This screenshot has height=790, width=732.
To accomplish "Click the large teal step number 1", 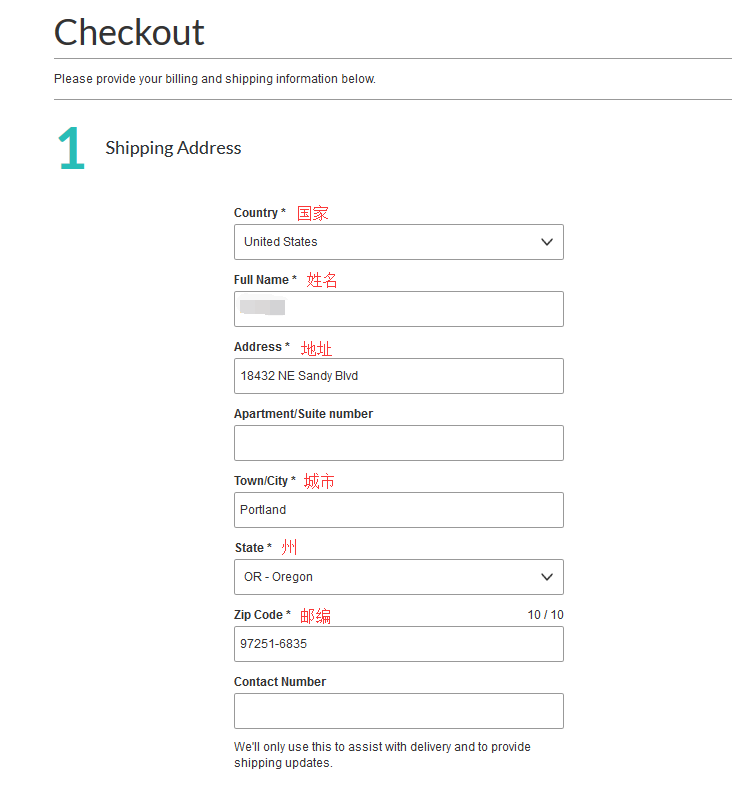I will coord(71,149).
